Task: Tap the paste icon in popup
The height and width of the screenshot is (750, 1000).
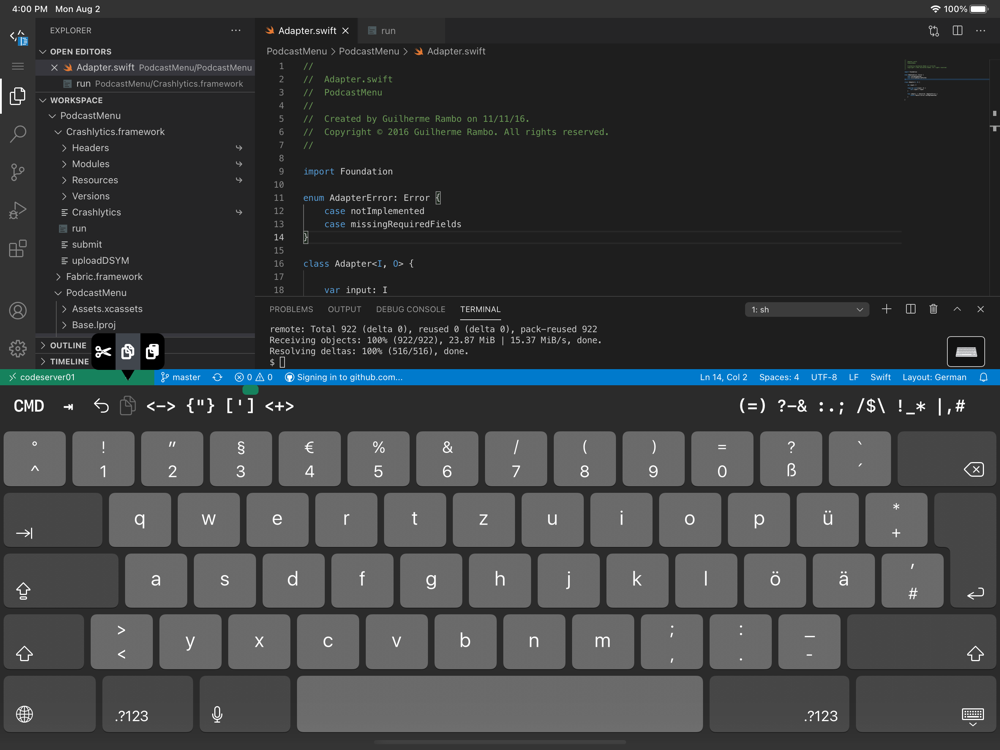Action: pyautogui.click(x=152, y=351)
